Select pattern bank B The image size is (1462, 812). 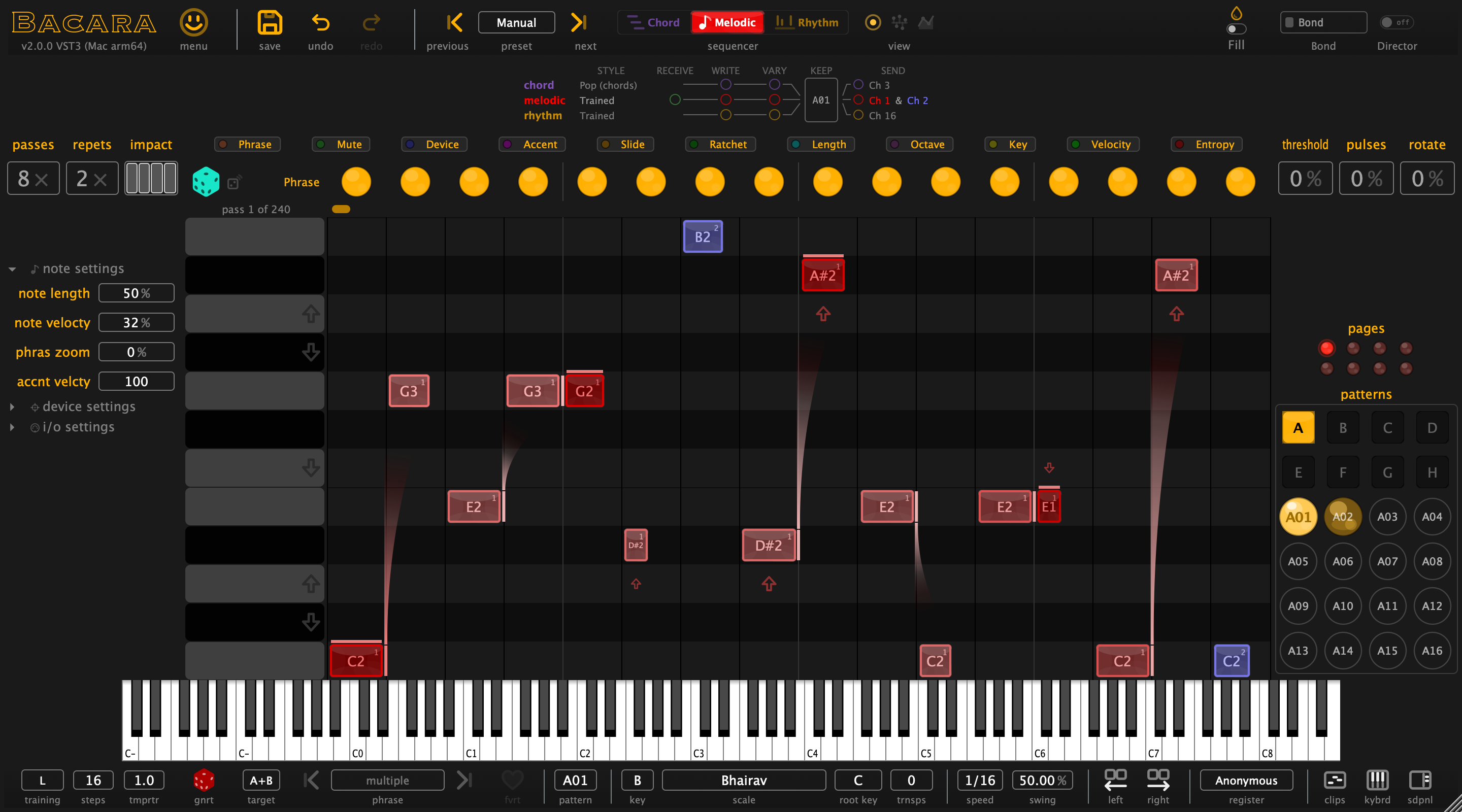[1343, 428]
